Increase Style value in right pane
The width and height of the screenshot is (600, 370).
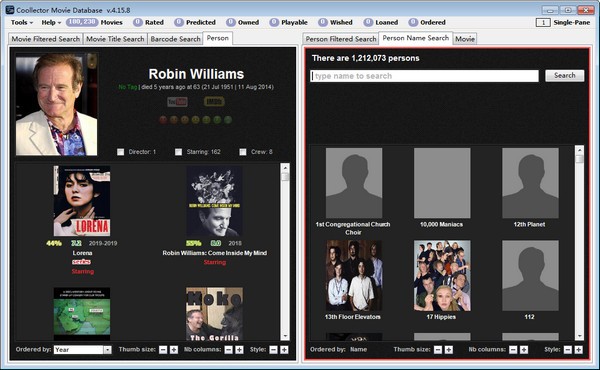click(579, 350)
